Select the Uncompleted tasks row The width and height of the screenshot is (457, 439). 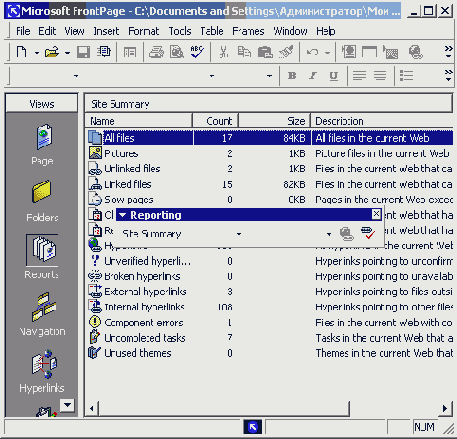pyautogui.click(x=269, y=338)
